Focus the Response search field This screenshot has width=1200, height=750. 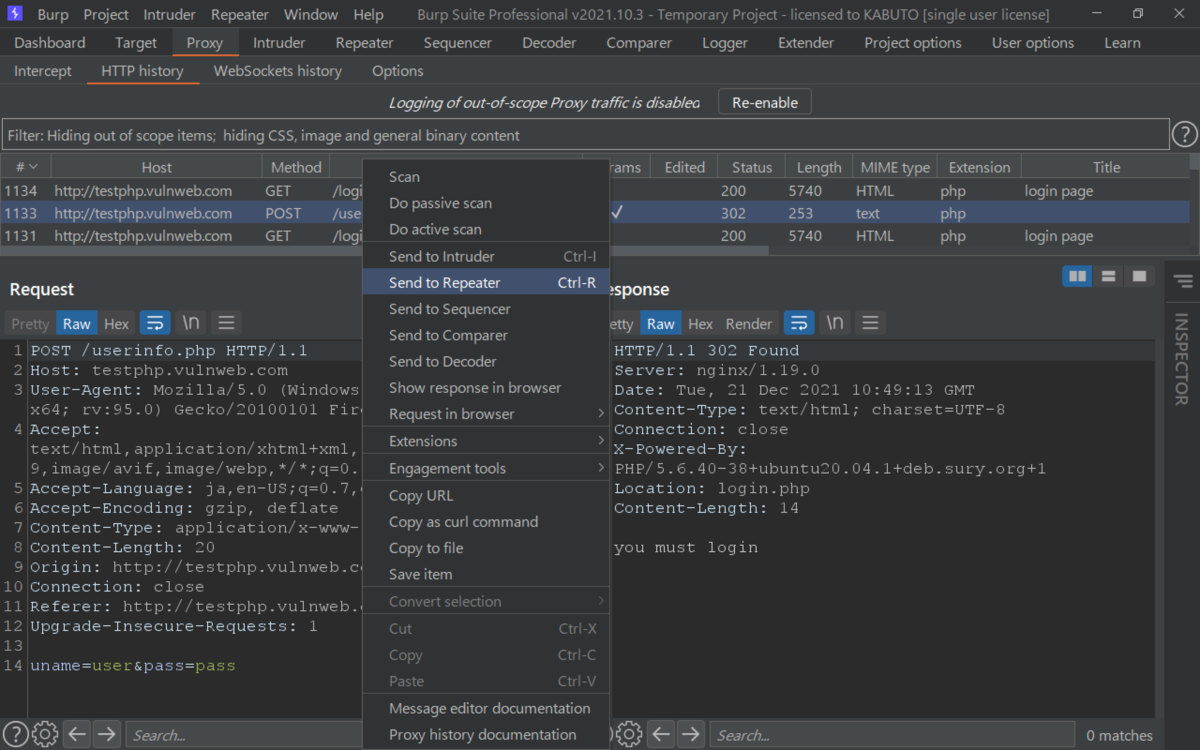point(892,735)
